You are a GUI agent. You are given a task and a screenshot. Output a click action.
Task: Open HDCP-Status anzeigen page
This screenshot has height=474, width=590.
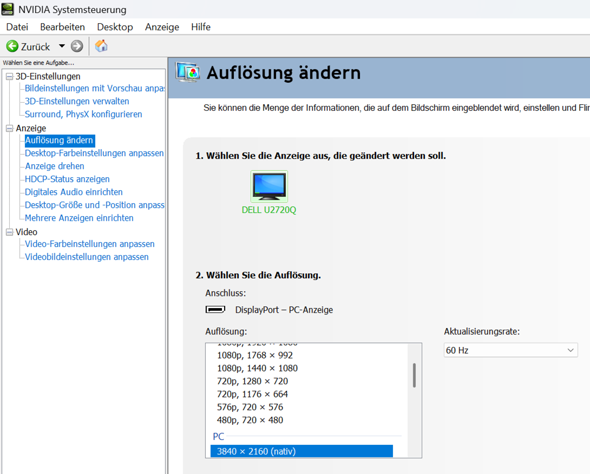67,179
